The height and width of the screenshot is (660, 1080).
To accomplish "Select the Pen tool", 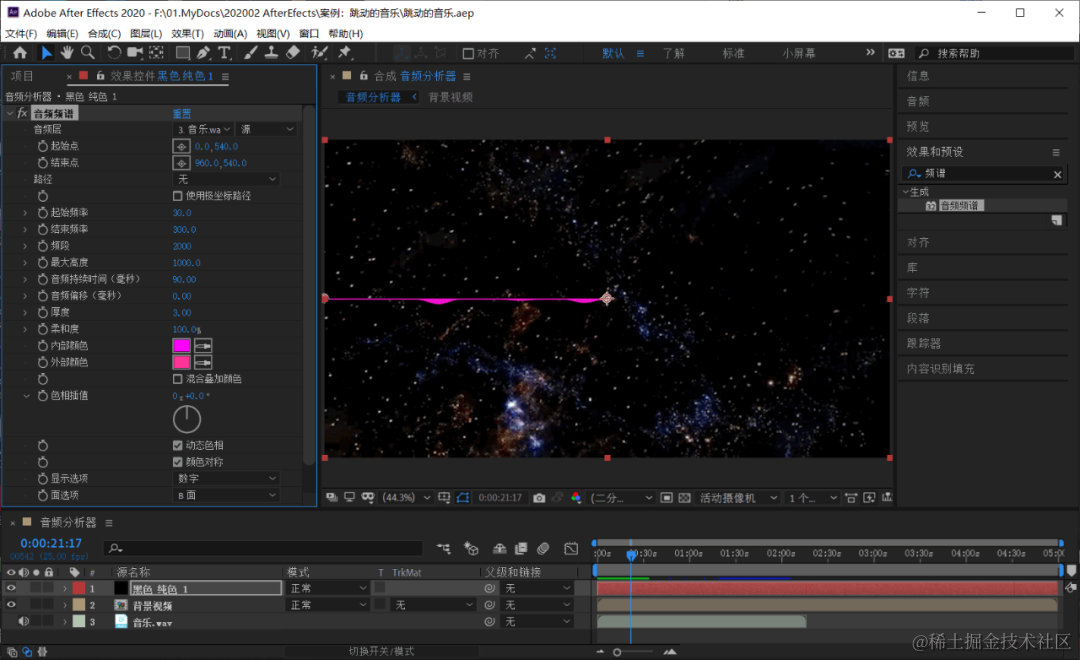I will [x=204, y=52].
